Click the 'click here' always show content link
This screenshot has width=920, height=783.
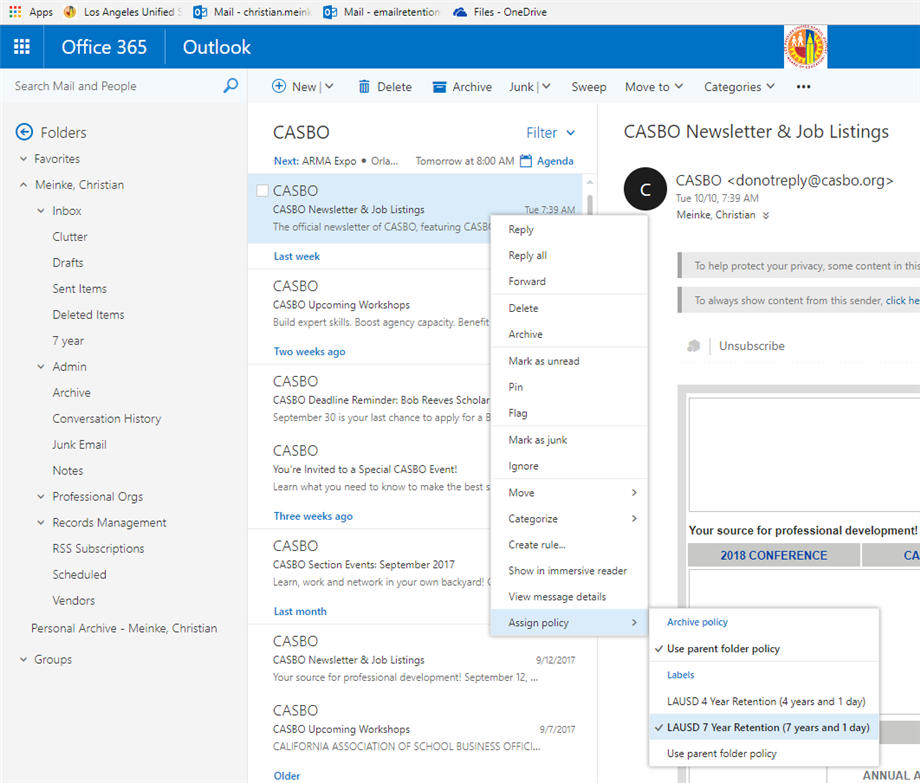coord(902,300)
